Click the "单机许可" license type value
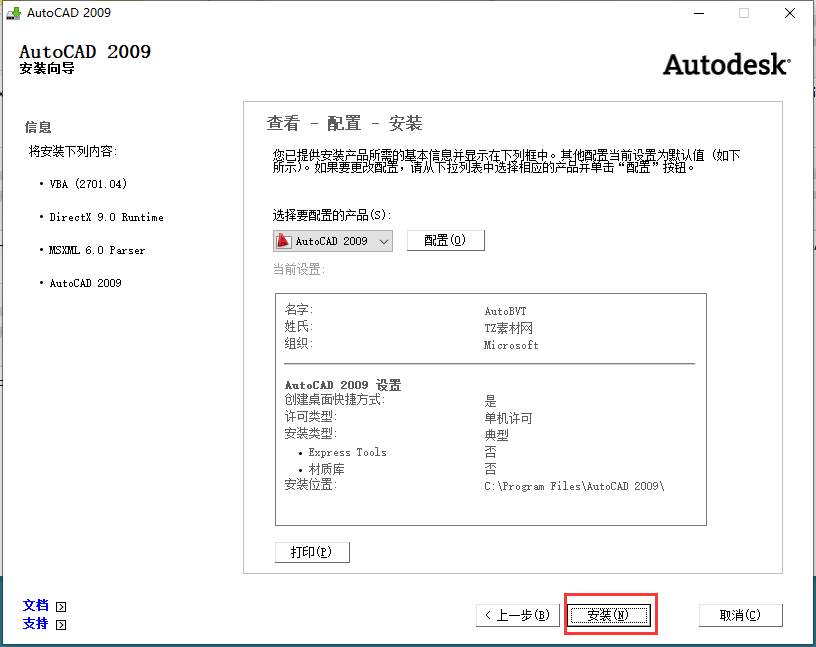The height and width of the screenshot is (647, 816). click(x=508, y=418)
